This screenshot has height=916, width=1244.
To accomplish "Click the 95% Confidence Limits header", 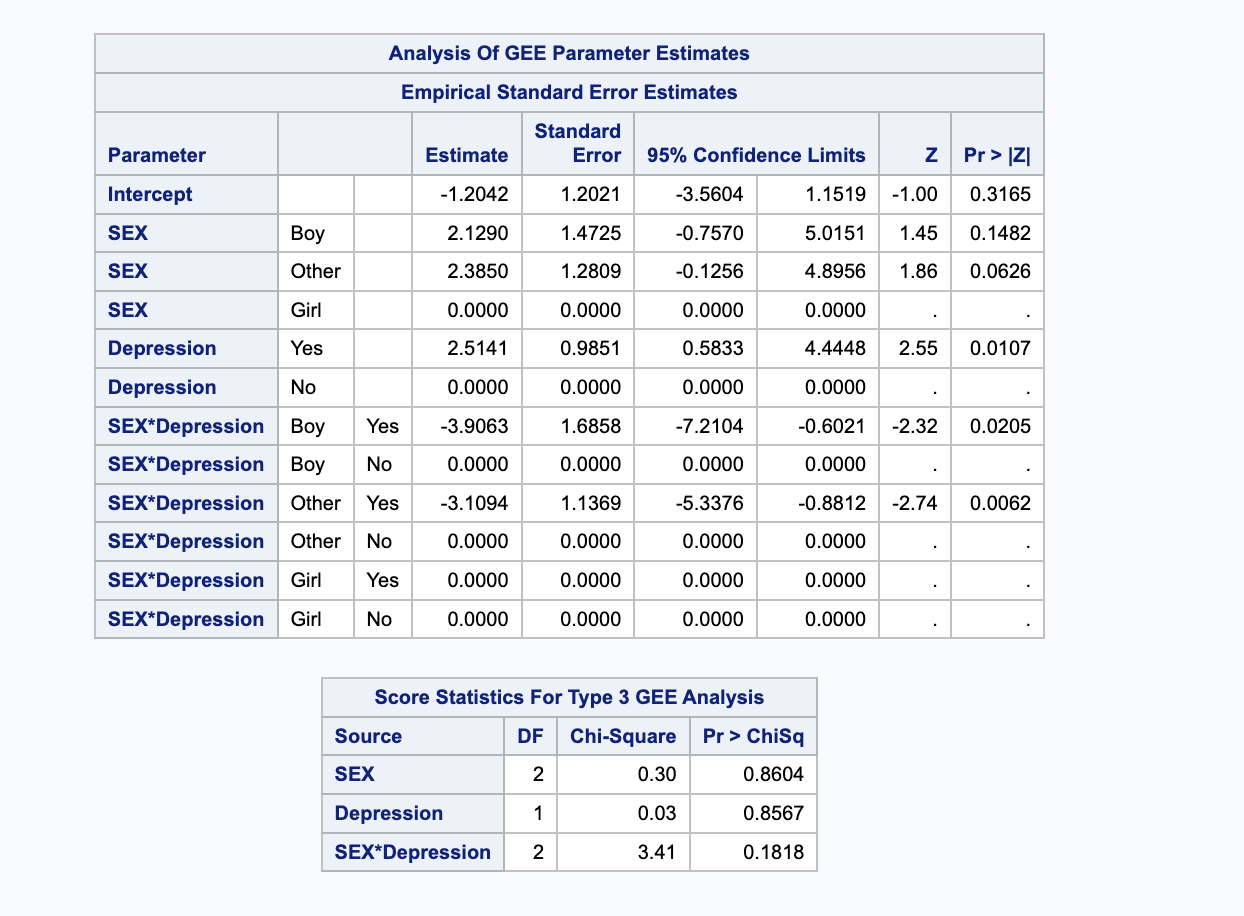I will (756, 155).
